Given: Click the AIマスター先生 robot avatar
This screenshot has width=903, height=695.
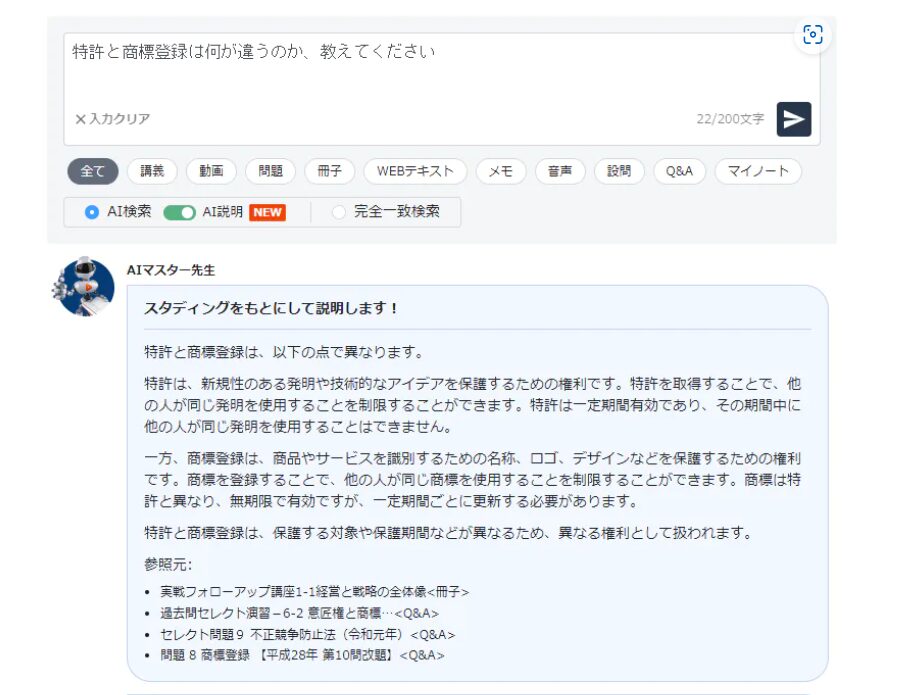Looking at the screenshot, I should click(x=84, y=287).
